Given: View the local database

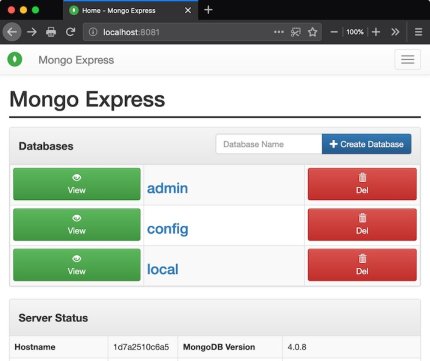Looking at the screenshot, I should coord(77,265).
